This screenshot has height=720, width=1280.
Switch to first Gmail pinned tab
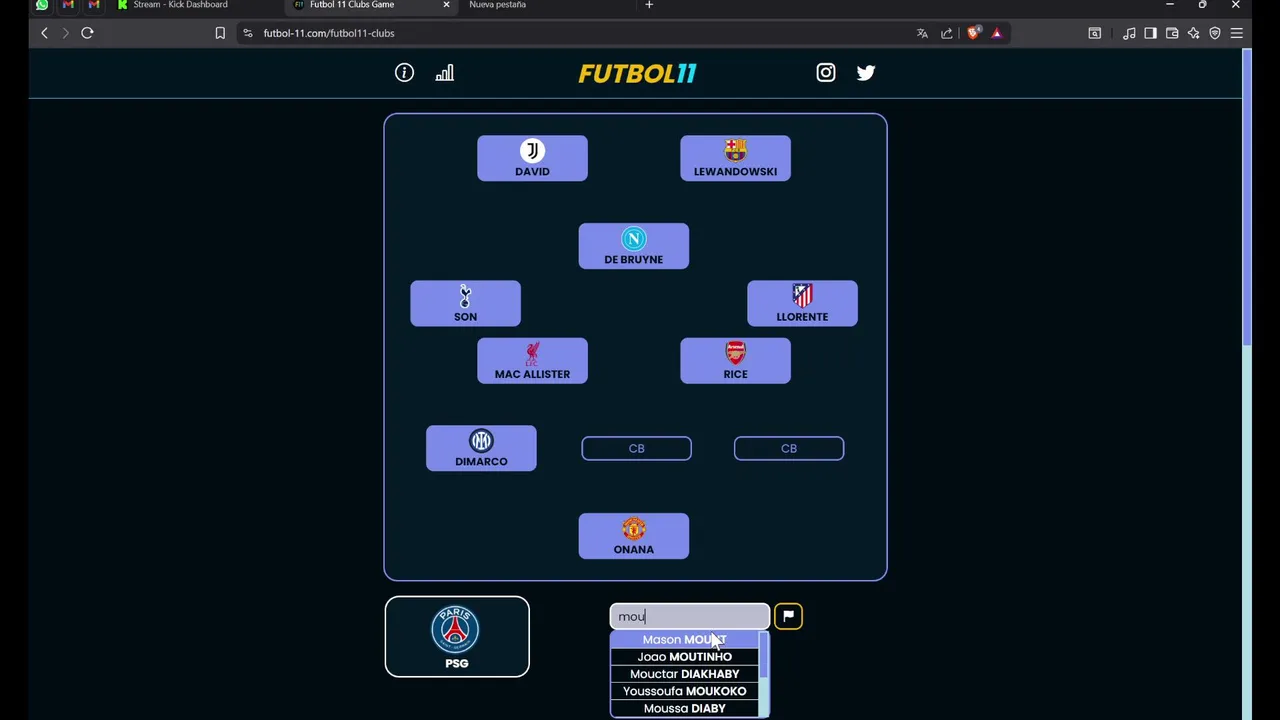click(68, 5)
